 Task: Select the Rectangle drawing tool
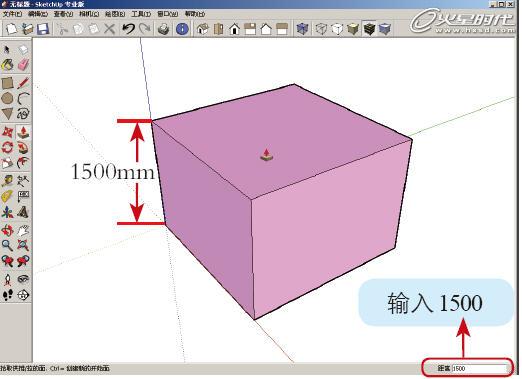(x=7, y=83)
